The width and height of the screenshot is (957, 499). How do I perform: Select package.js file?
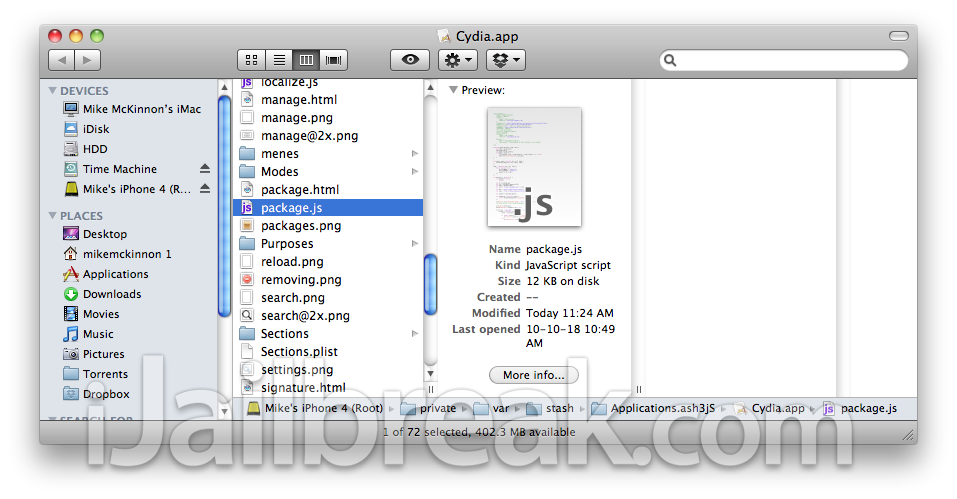(328, 207)
